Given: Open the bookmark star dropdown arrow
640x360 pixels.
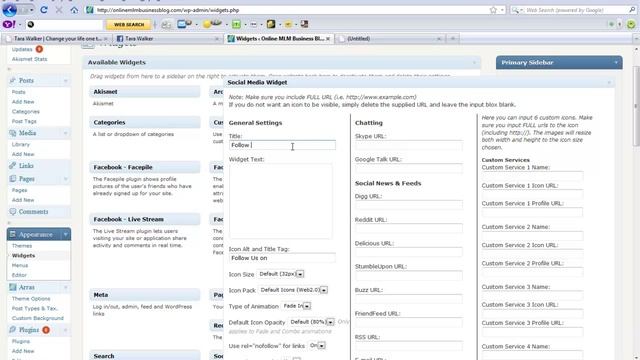Looking at the screenshot, I should 502,10.
